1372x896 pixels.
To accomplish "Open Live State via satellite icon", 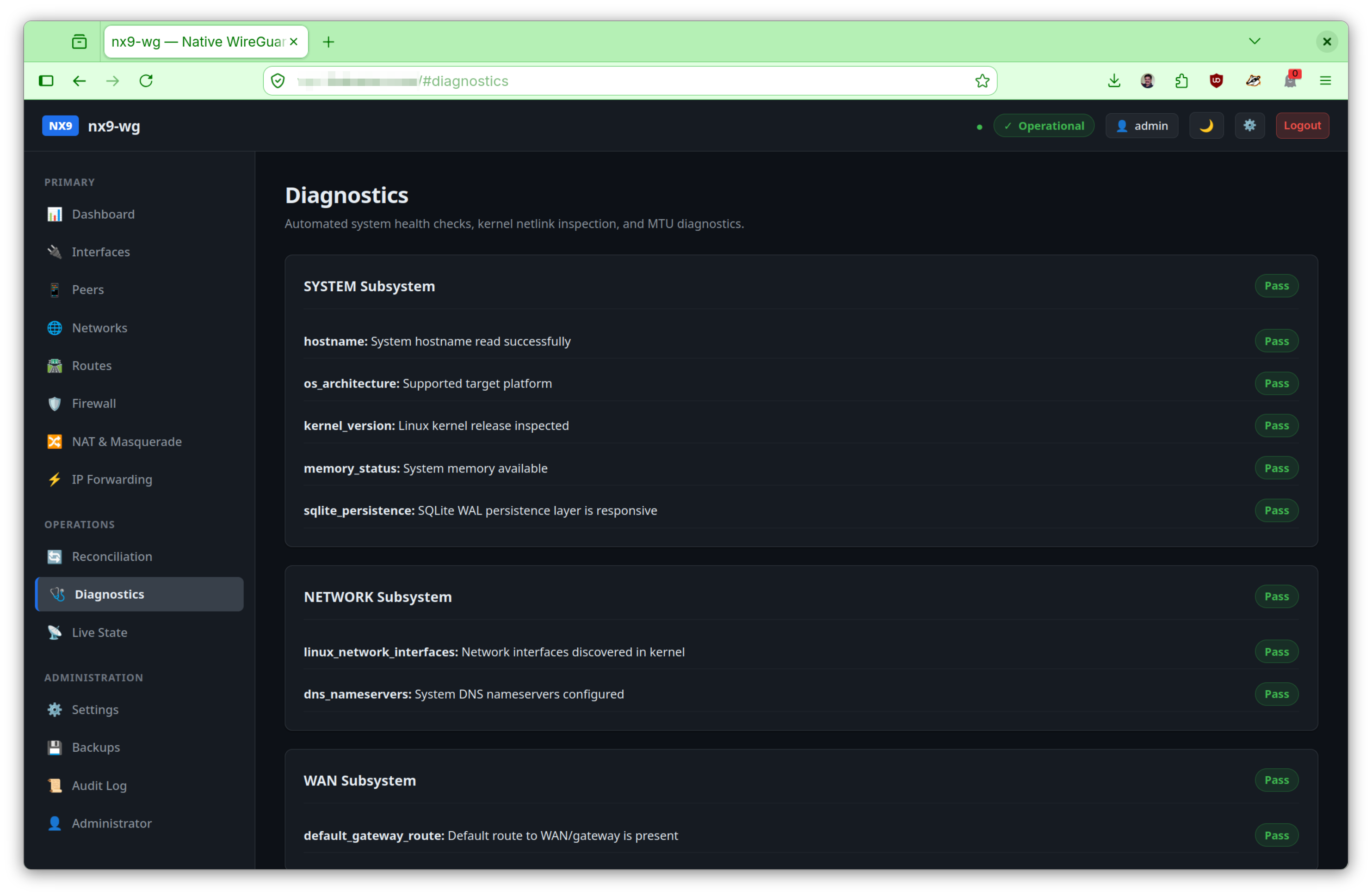I will pyautogui.click(x=55, y=632).
